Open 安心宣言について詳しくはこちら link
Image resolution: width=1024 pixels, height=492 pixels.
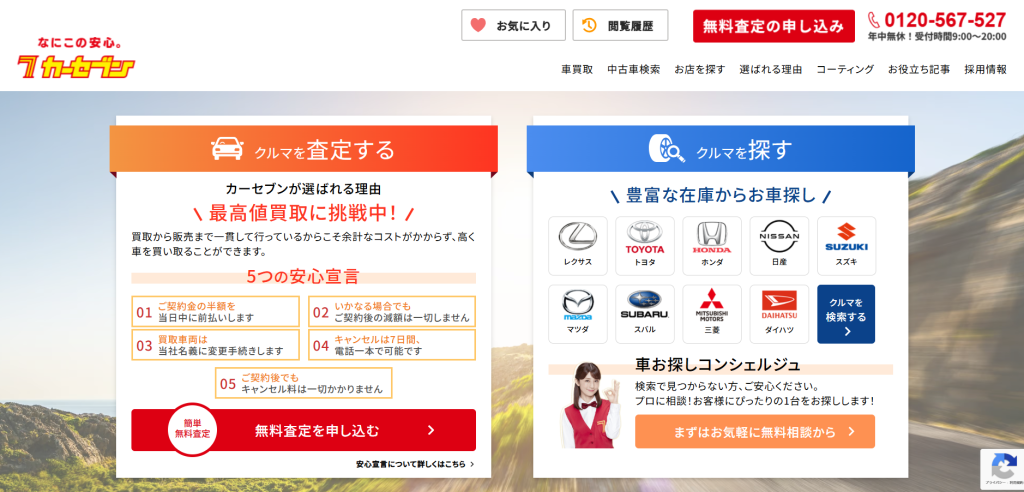tap(414, 464)
